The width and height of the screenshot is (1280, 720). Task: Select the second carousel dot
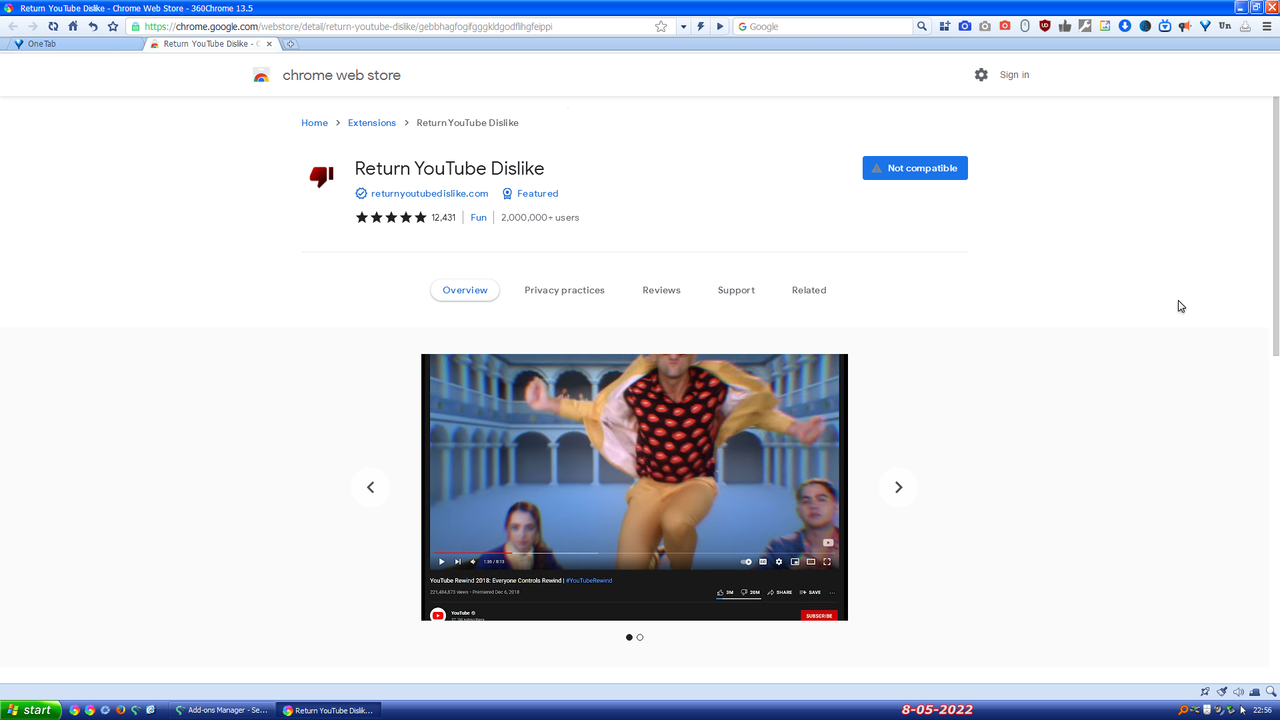pyautogui.click(x=640, y=637)
